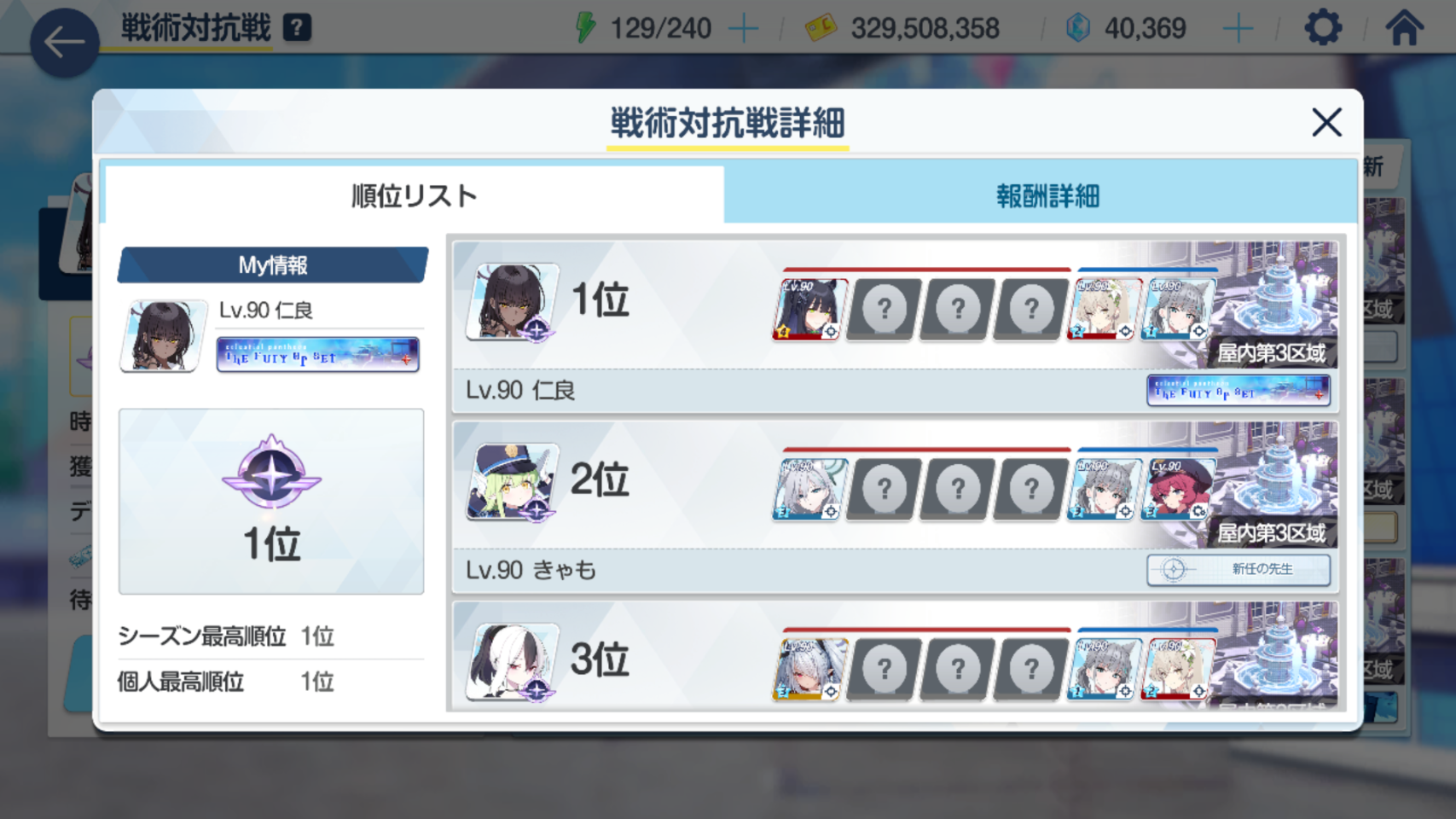The width and height of the screenshot is (1456, 819).
Task: Click the first striker portrait in 1位 row
Action: [x=809, y=309]
